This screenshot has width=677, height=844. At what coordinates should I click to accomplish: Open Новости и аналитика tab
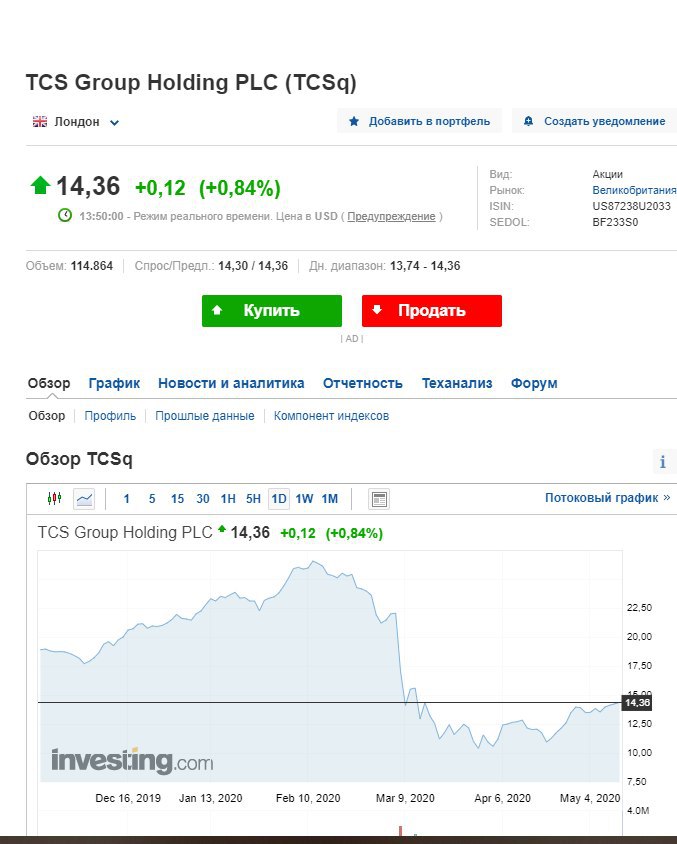(231, 383)
